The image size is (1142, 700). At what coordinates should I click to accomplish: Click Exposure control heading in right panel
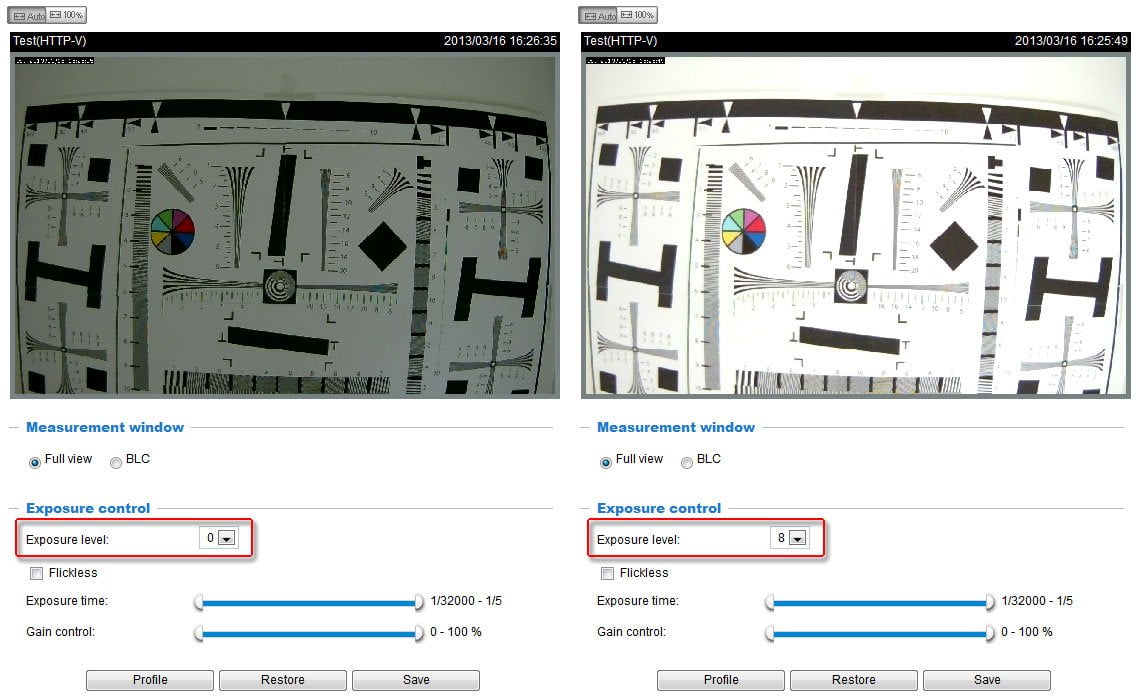[659, 508]
